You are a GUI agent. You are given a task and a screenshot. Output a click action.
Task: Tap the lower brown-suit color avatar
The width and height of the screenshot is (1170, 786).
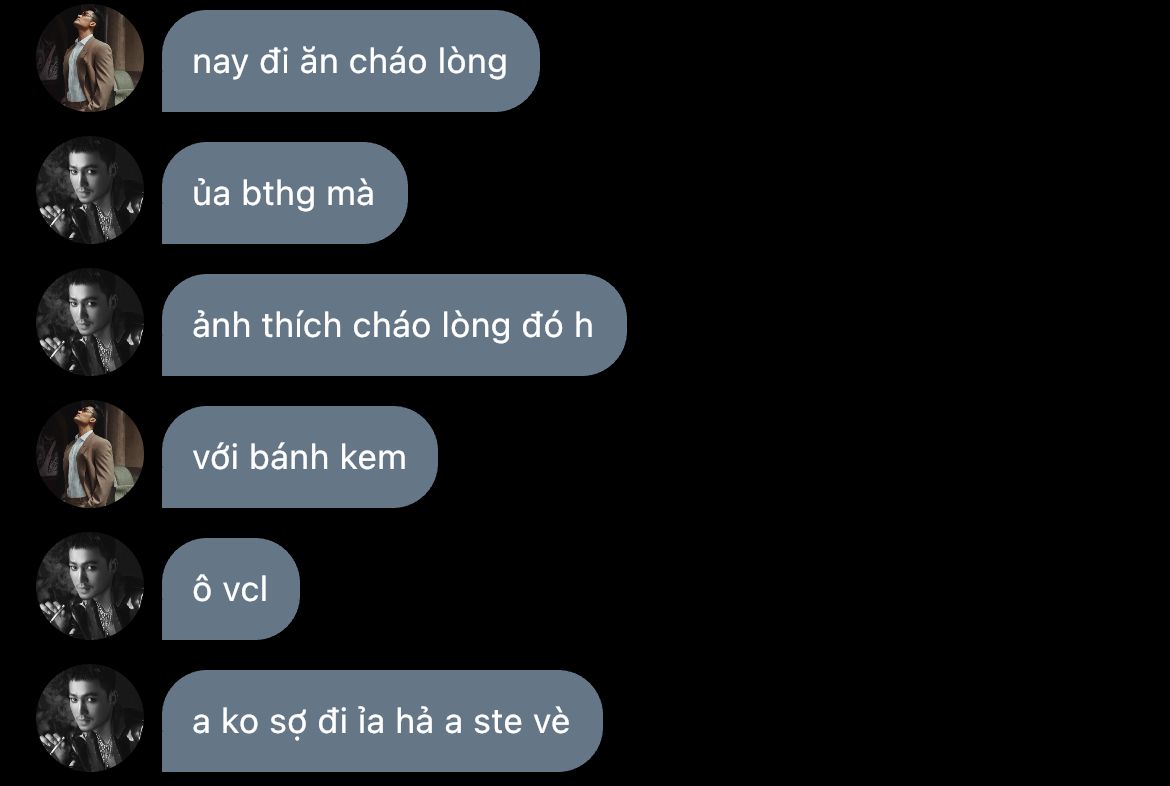[x=90, y=455]
